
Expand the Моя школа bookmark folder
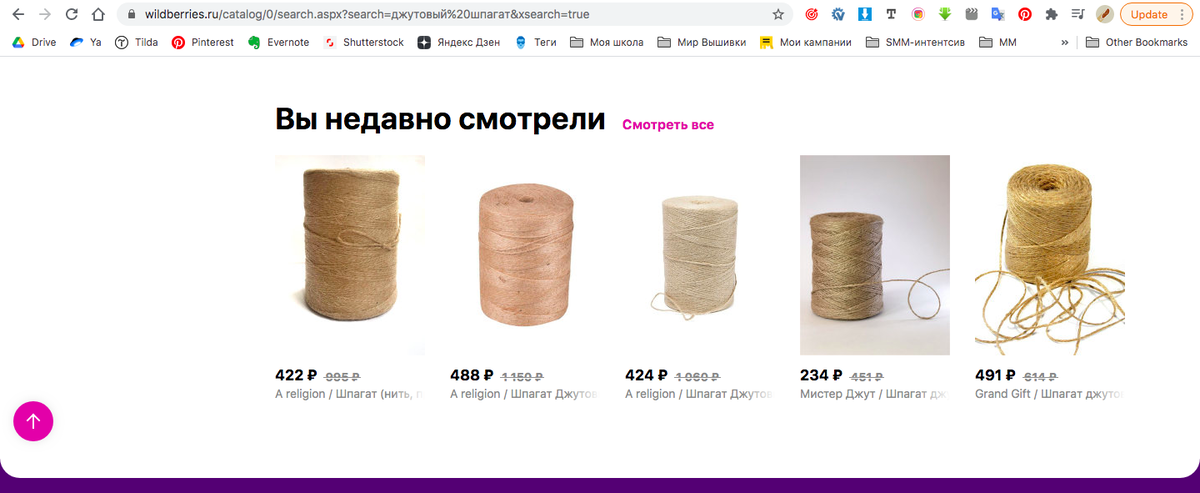coord(606,43)
